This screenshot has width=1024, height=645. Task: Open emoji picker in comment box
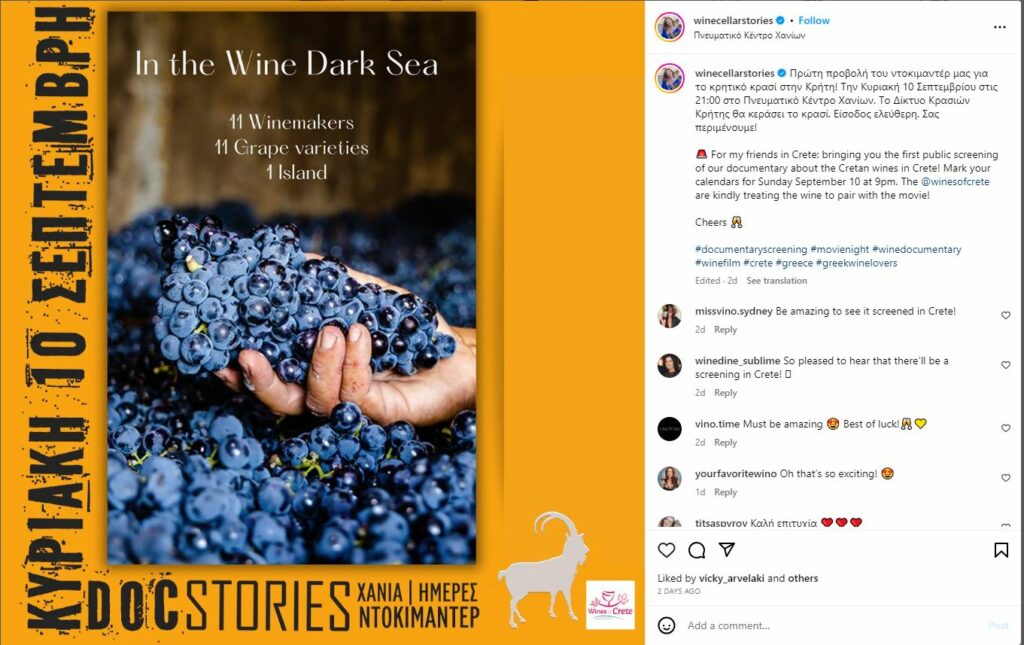667,625
